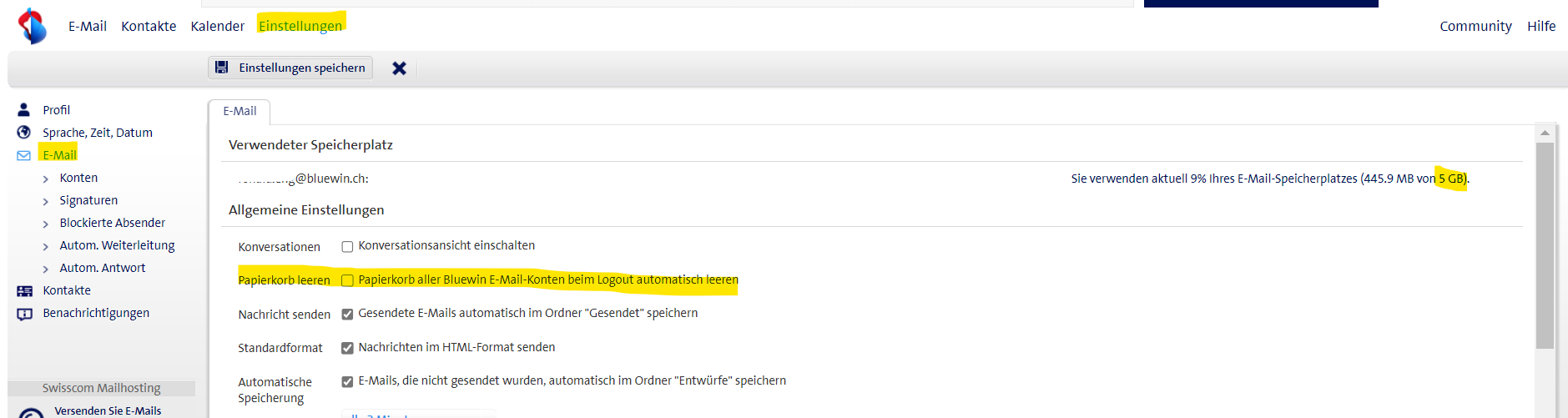Click the envelope icon beside E-Mail
This screenshot has width=1568, height=418.
24,155
